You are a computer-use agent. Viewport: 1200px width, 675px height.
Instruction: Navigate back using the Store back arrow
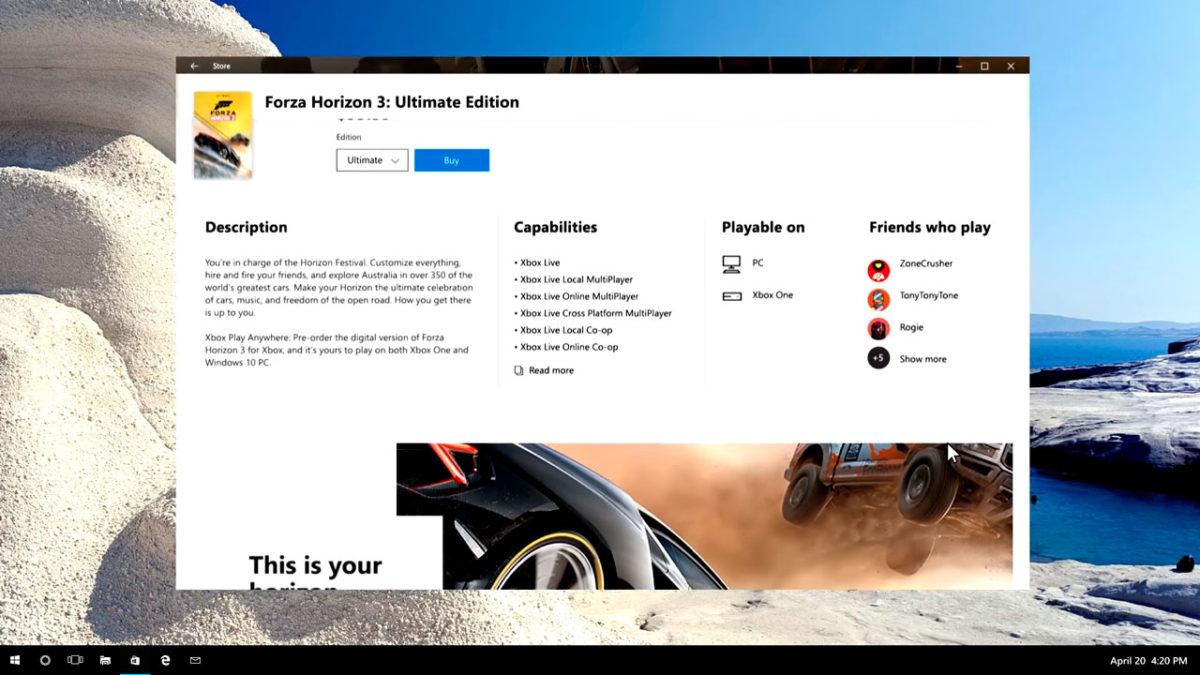click(194, 65)
